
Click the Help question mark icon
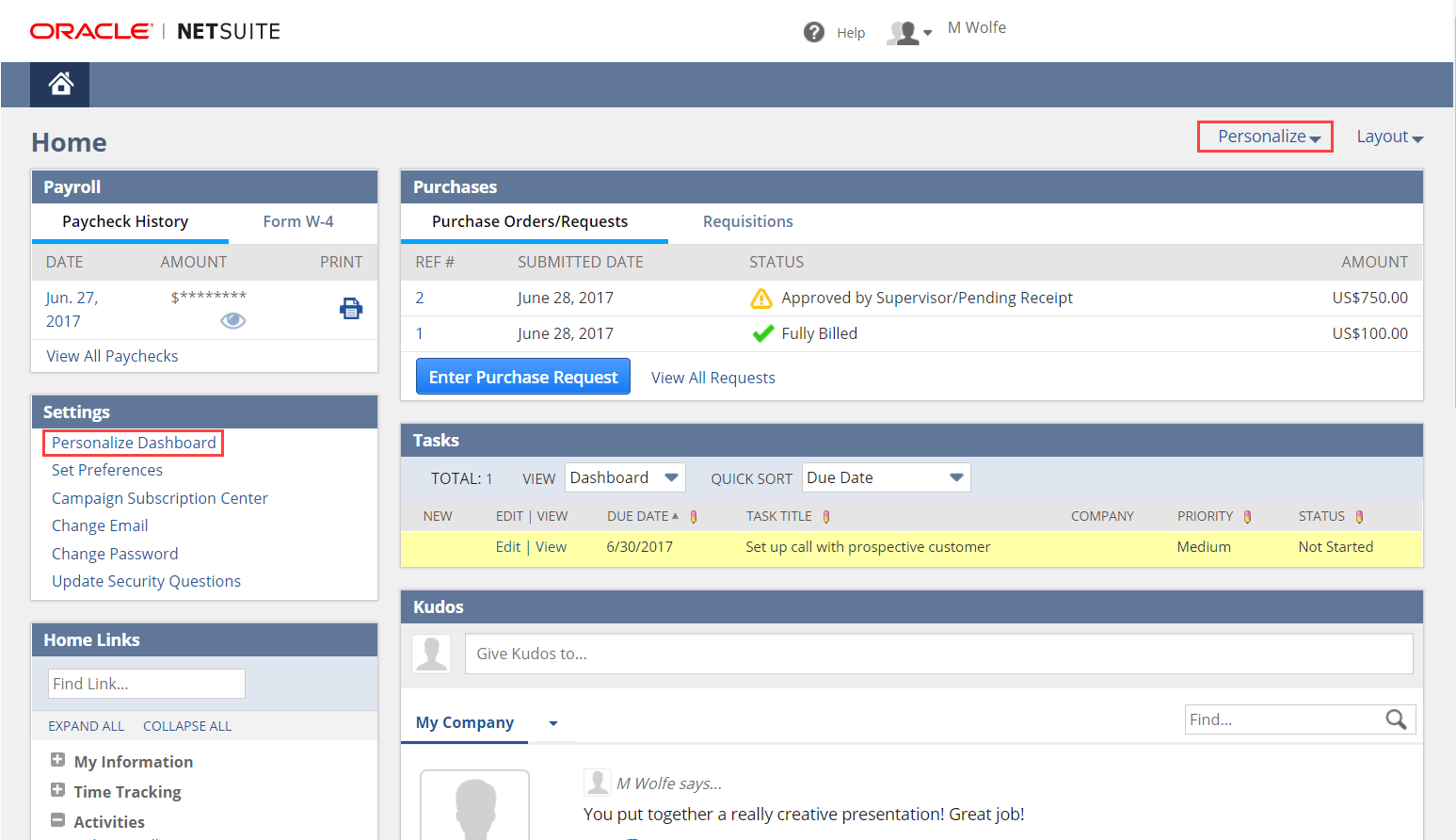tap(813, 32)
